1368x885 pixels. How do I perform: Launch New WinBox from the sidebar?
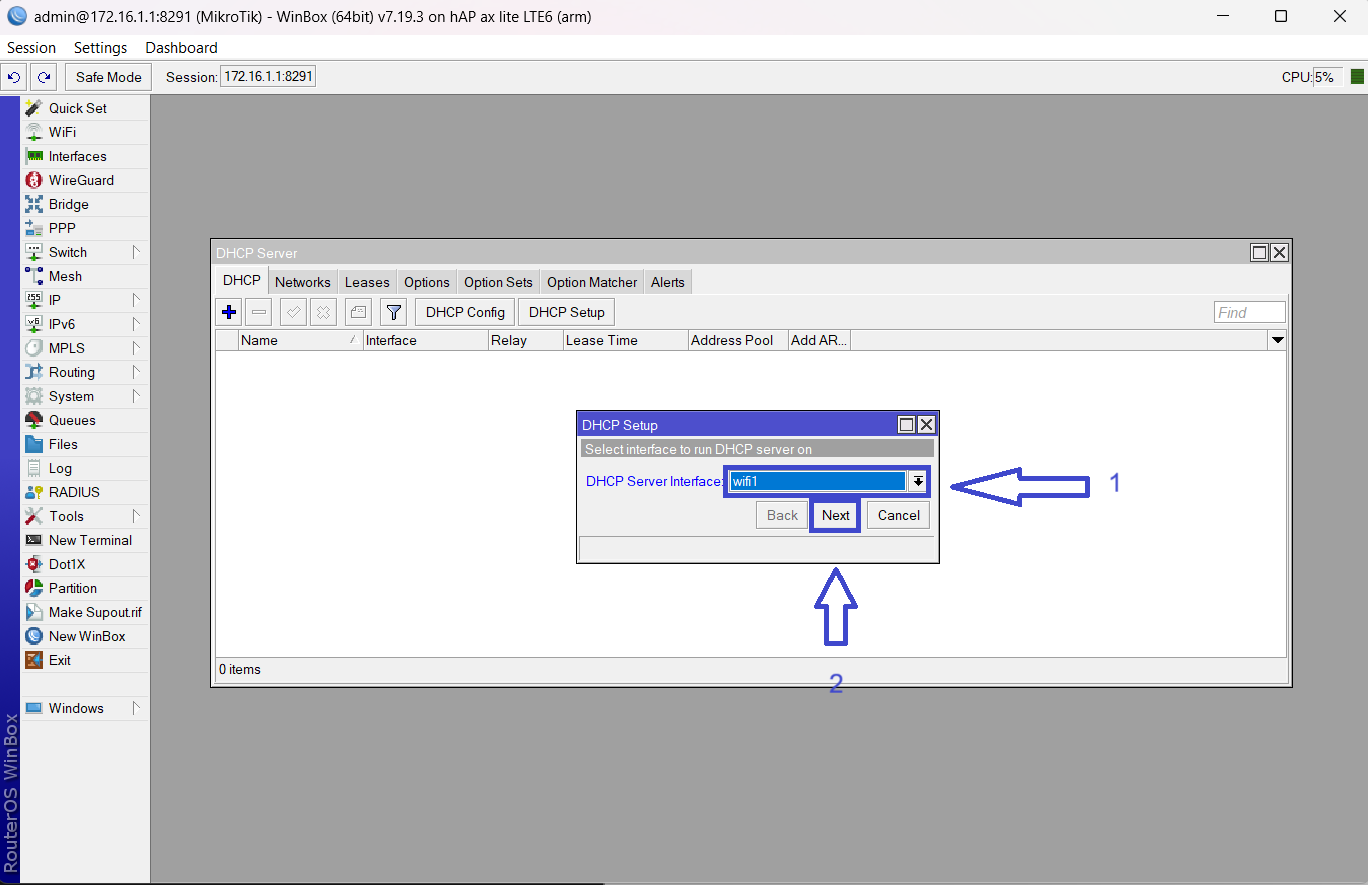pyautogui.click(x=85, y=636)
